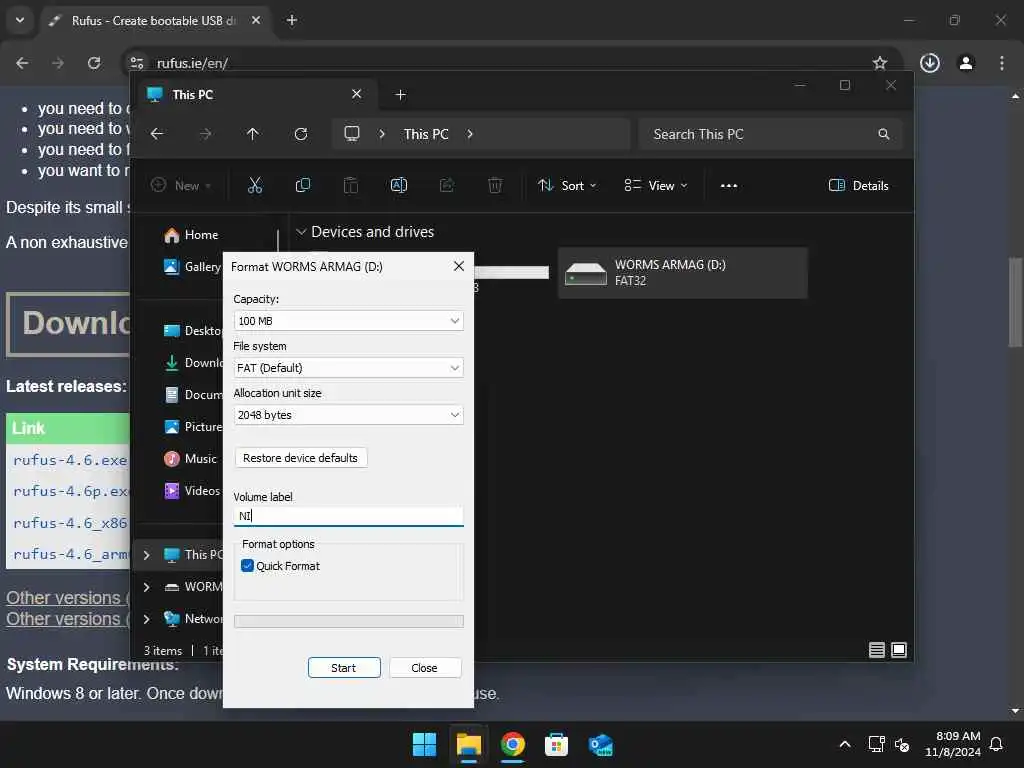
Task: Switch to details list view icon
Action: pos(876,650)
